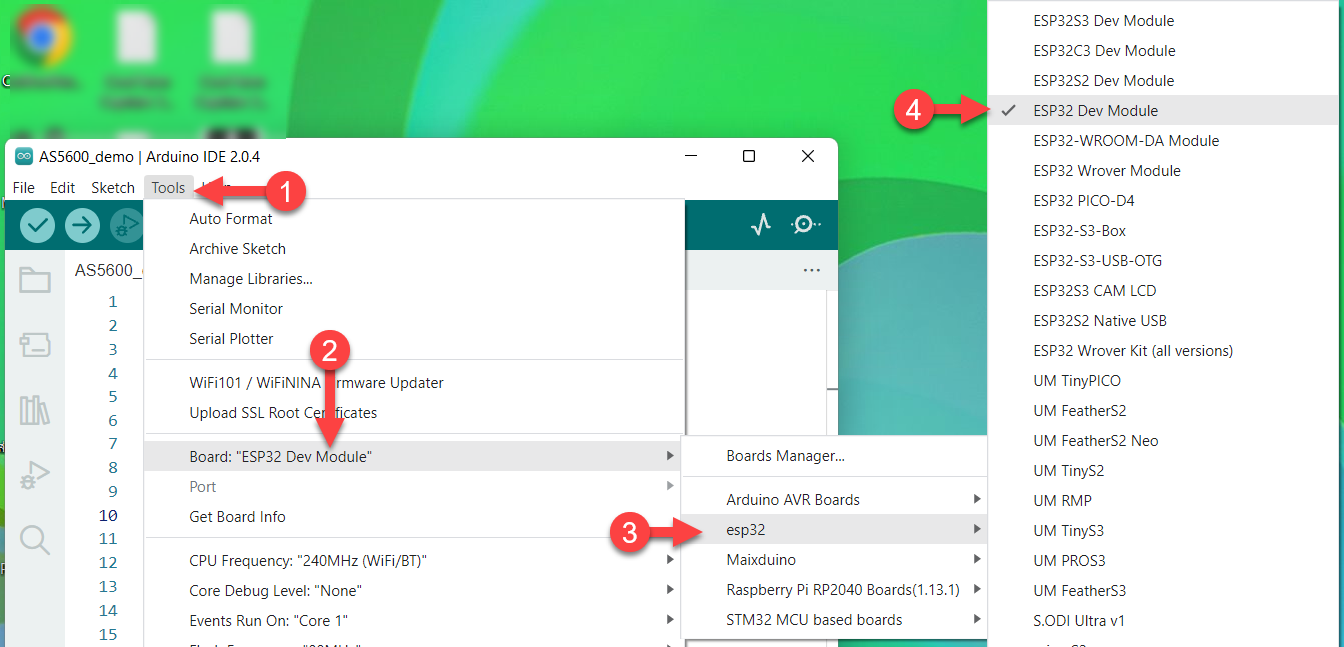Expand the Port submenu arrow
1344x647 pixels.
click(670, 487)
